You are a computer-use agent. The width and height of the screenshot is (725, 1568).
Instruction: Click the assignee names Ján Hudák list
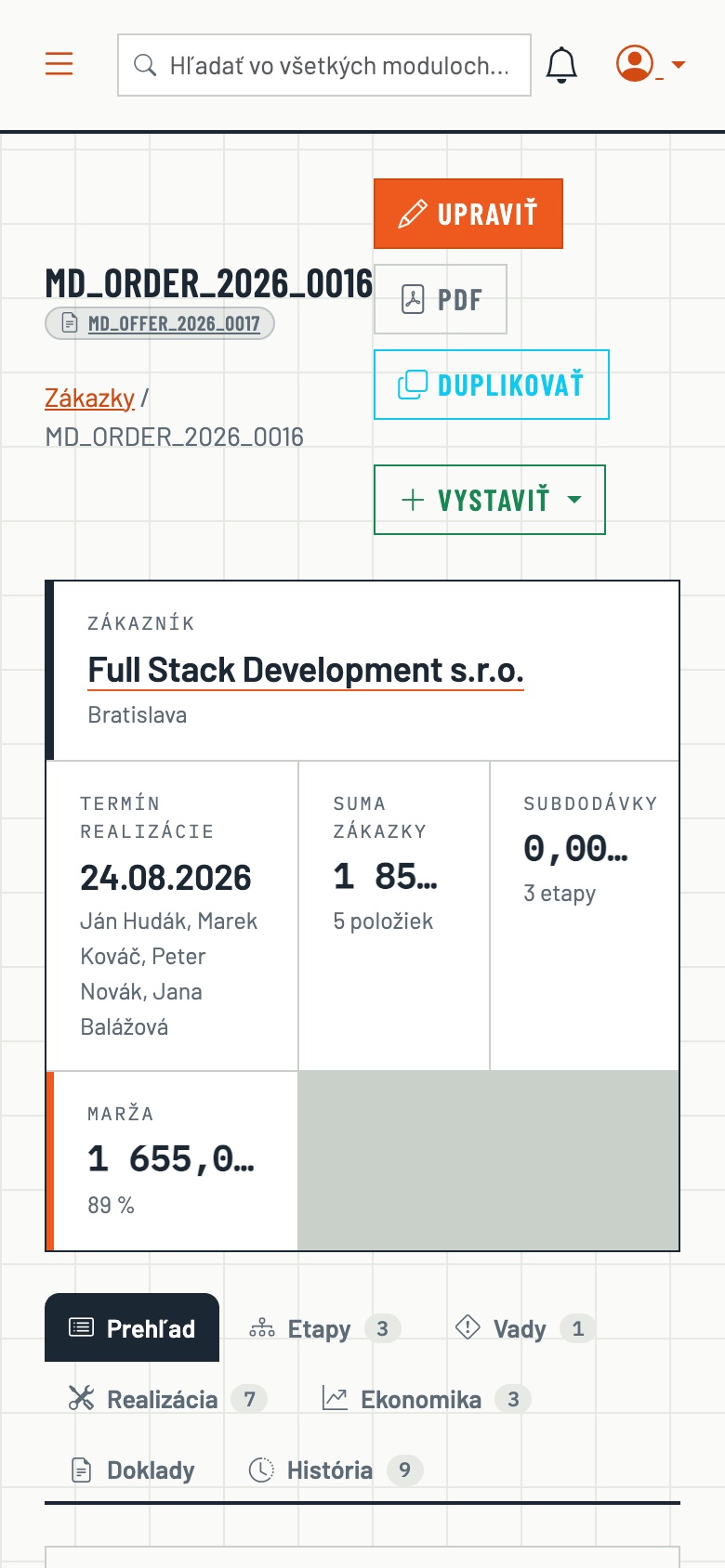click(x=169, y=974)
